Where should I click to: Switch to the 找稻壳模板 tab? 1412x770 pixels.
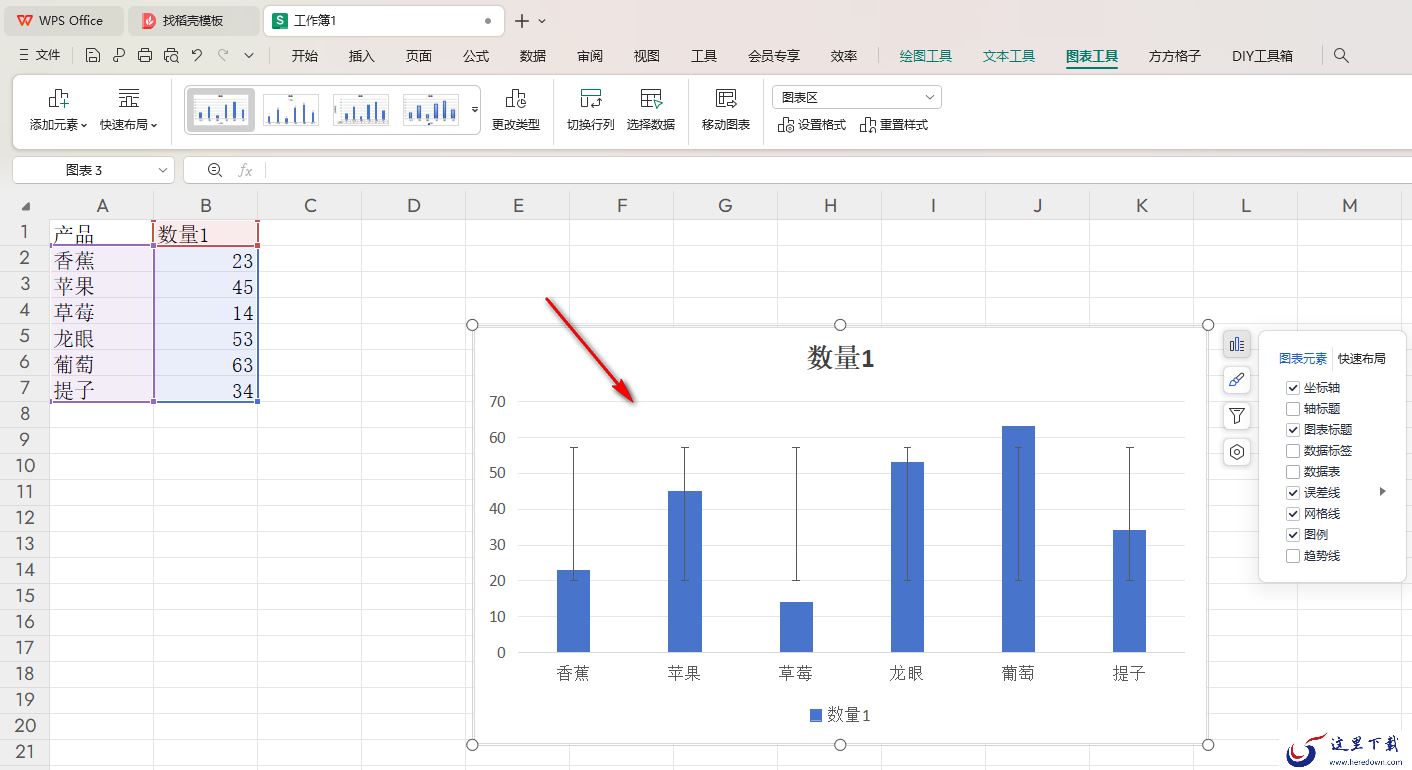193,20
